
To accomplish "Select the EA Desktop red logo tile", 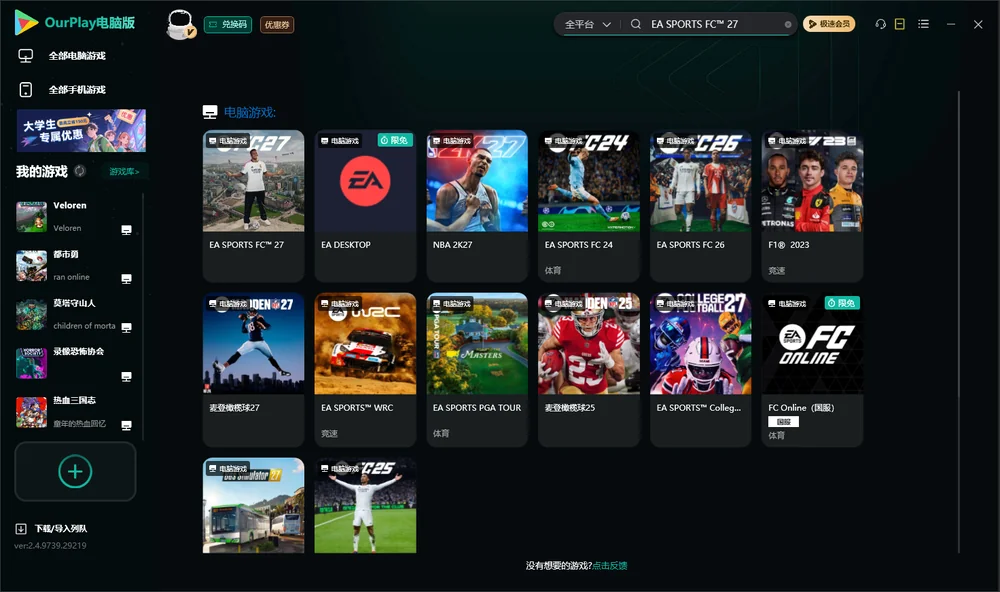I will (x=365, y=181).
